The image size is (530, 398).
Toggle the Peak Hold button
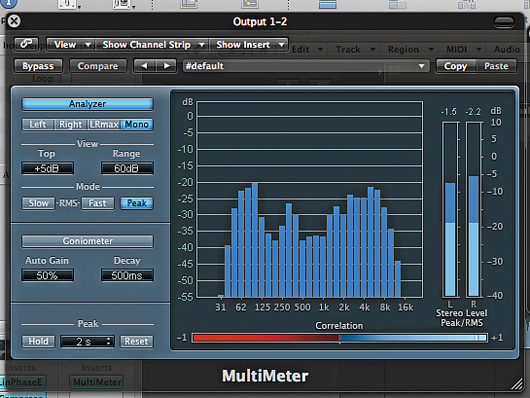38,342
